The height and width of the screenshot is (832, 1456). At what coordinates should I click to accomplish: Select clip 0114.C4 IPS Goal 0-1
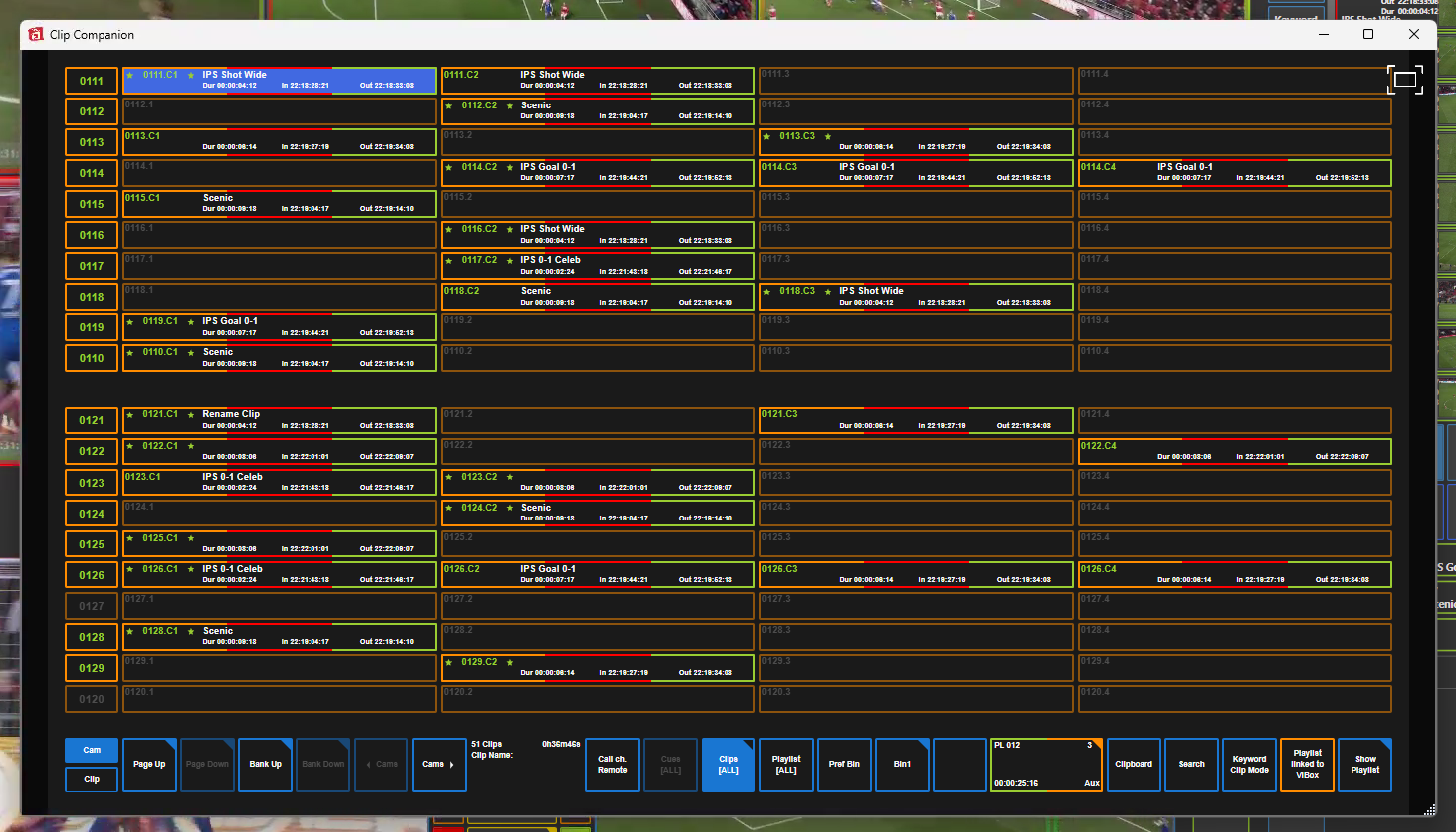[x=1235, y=173]
